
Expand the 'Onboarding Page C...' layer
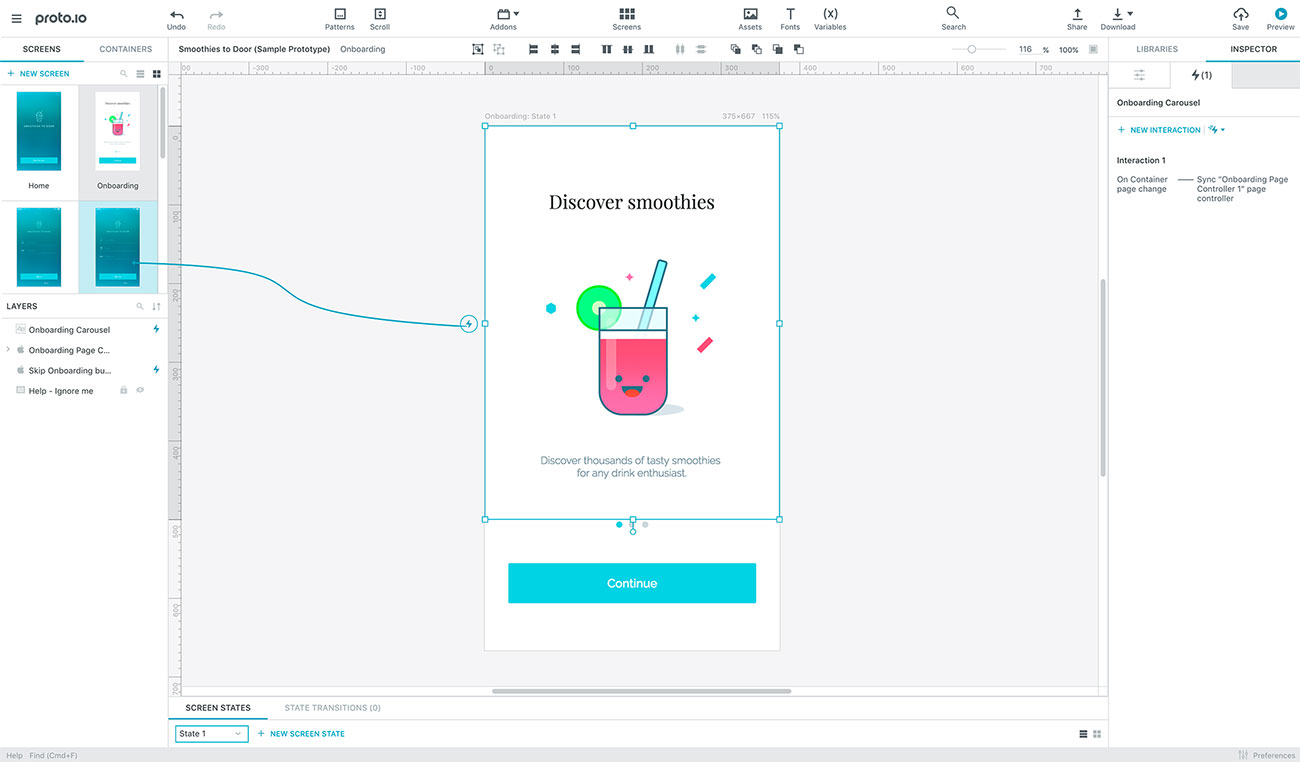pyautogui.click(x=8, y=349)
